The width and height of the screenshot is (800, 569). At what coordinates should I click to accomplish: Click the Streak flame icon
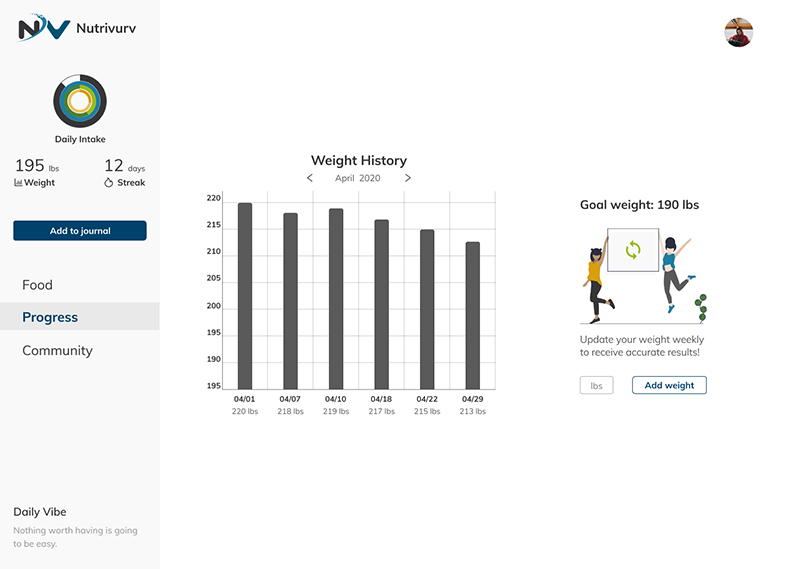coord(108,182)
